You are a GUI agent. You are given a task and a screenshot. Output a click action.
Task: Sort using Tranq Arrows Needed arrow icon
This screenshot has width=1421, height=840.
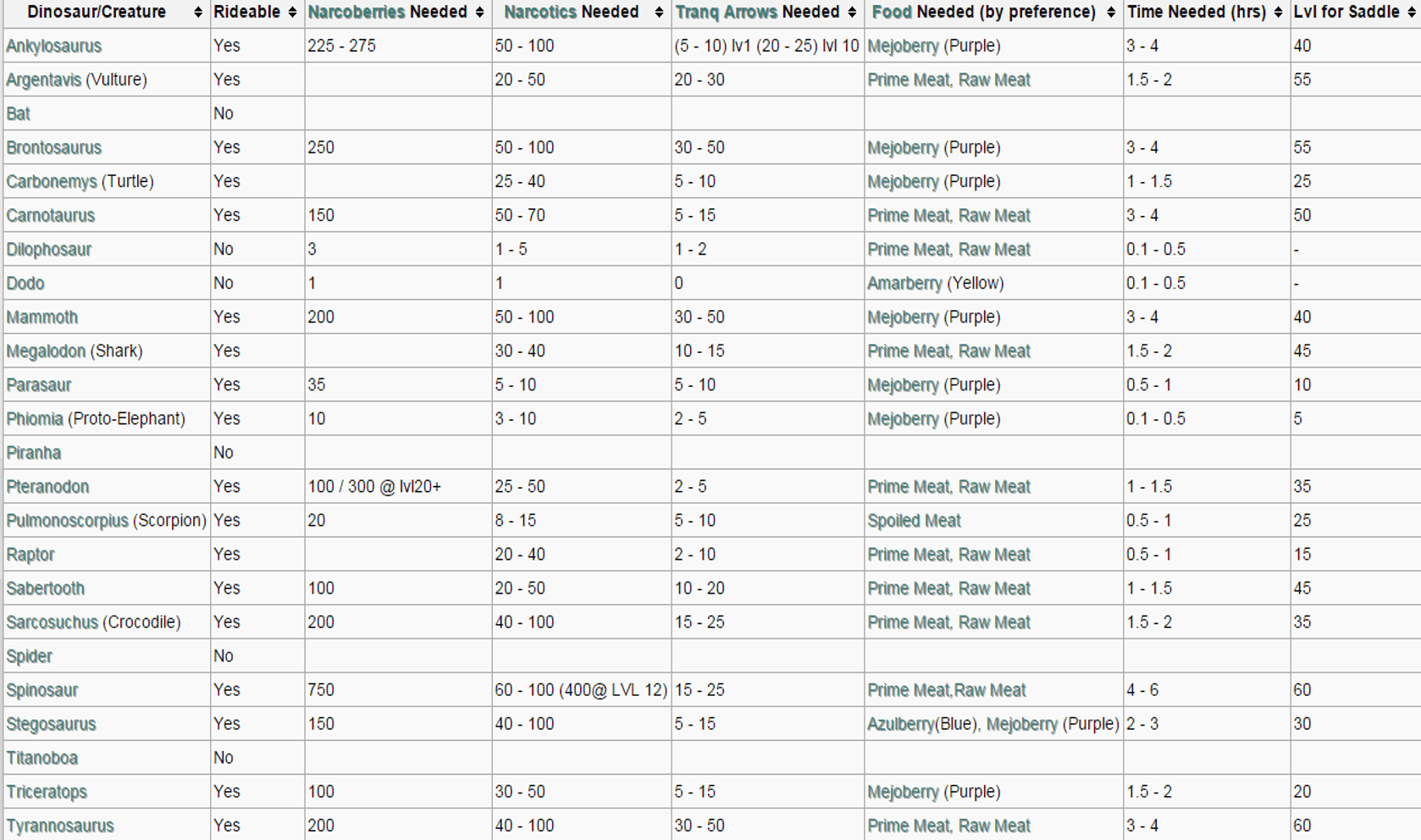point(852,13)
